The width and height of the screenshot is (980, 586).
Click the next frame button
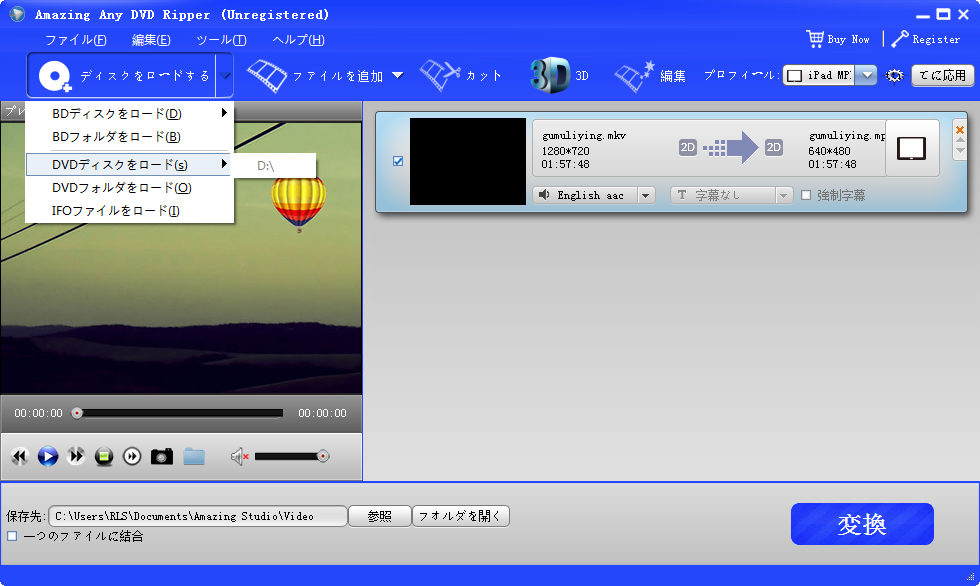coord(132,457)
